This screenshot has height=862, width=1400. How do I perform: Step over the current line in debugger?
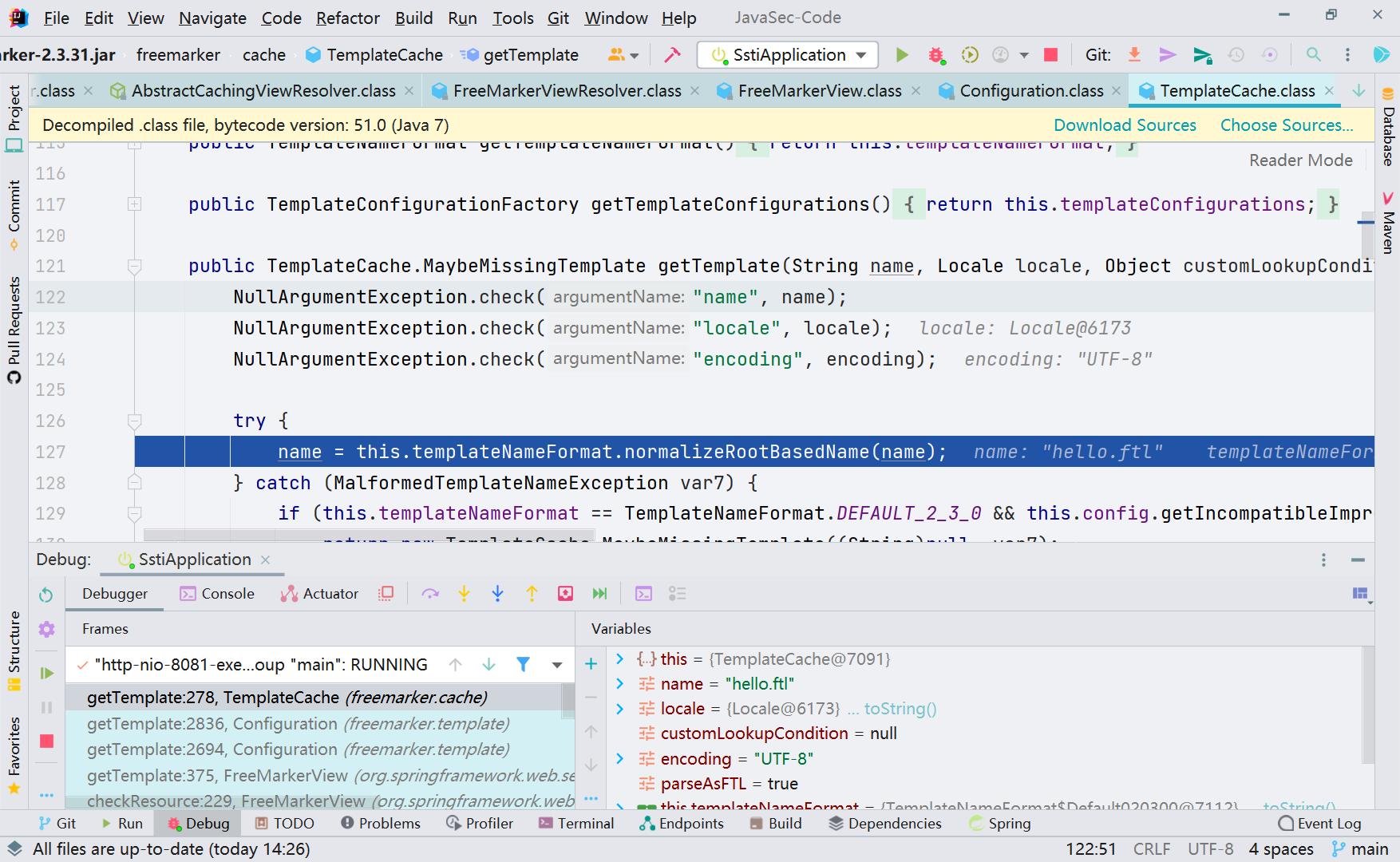point(431,593)
